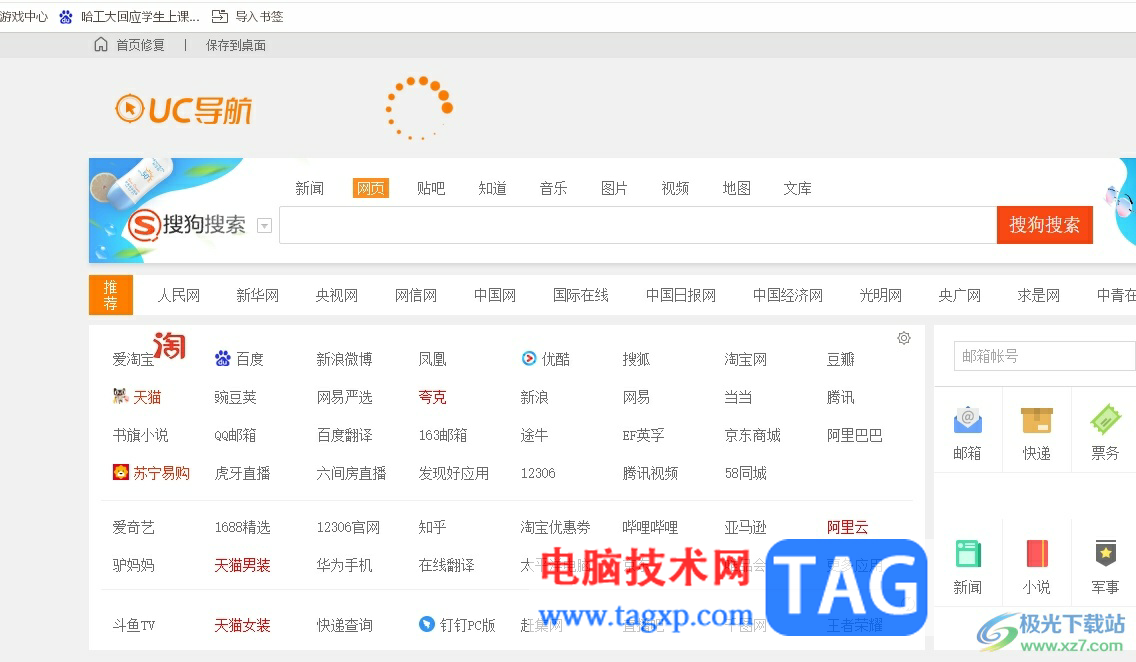Viewport: 1136px width, 662px height.
Task: Open the 搜狐 link
Action: click(x=636, y=359)
